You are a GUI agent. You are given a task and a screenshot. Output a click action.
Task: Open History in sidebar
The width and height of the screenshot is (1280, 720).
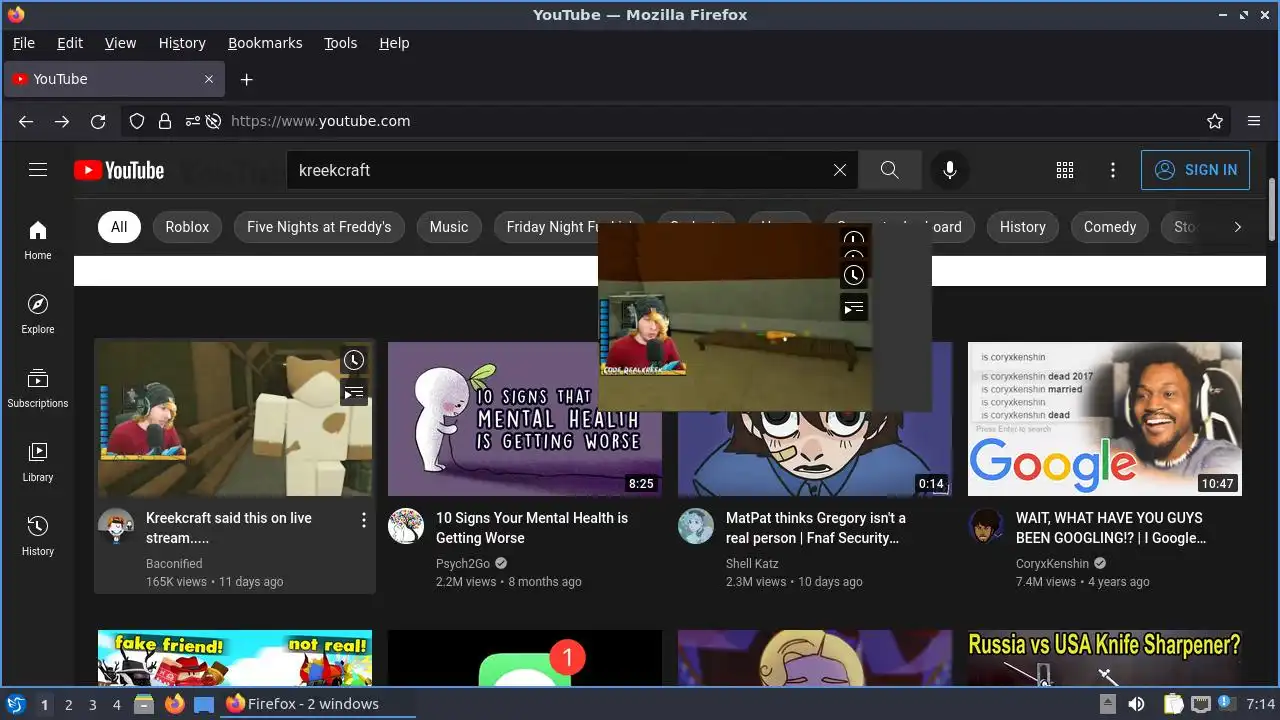point(38,536)
